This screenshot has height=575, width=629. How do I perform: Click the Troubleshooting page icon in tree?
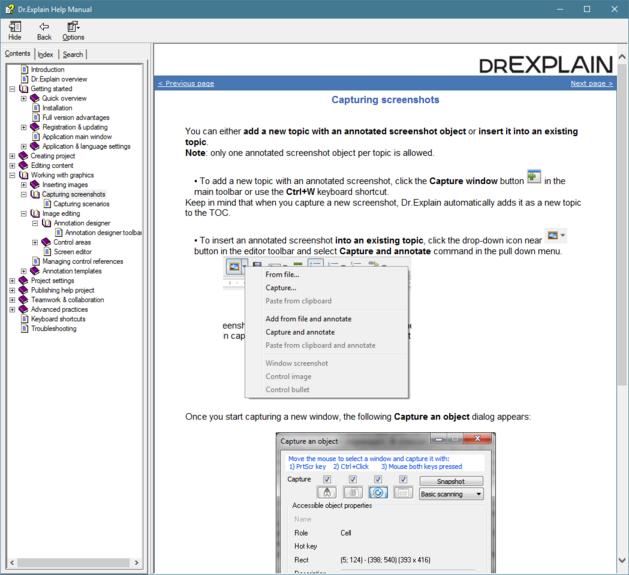[x=25, y=328]
